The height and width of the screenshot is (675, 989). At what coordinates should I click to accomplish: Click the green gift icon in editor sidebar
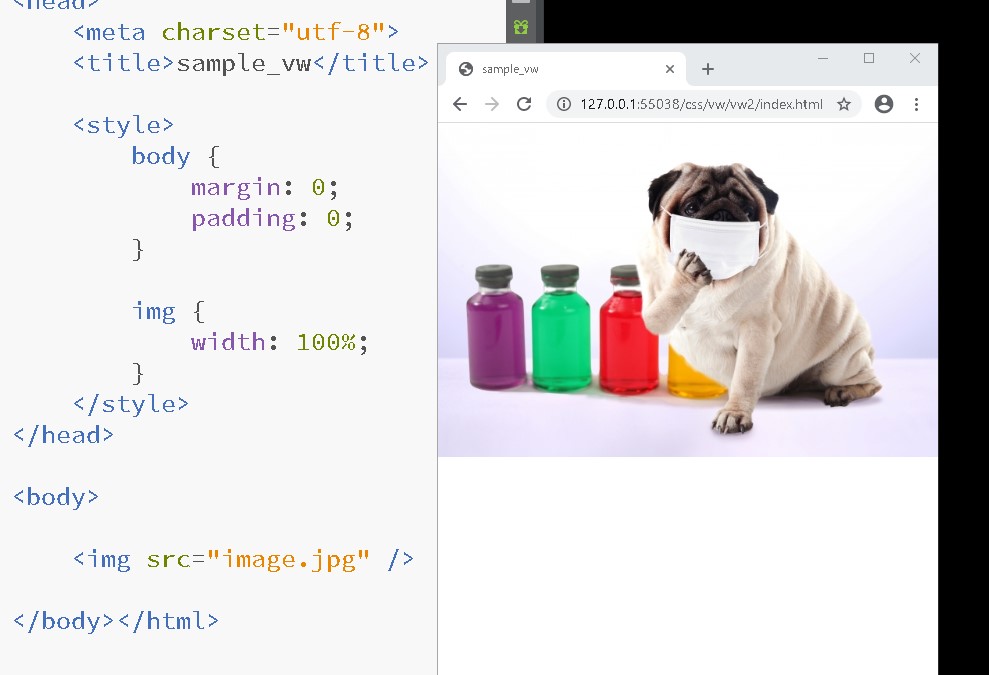tap(521, 28)
